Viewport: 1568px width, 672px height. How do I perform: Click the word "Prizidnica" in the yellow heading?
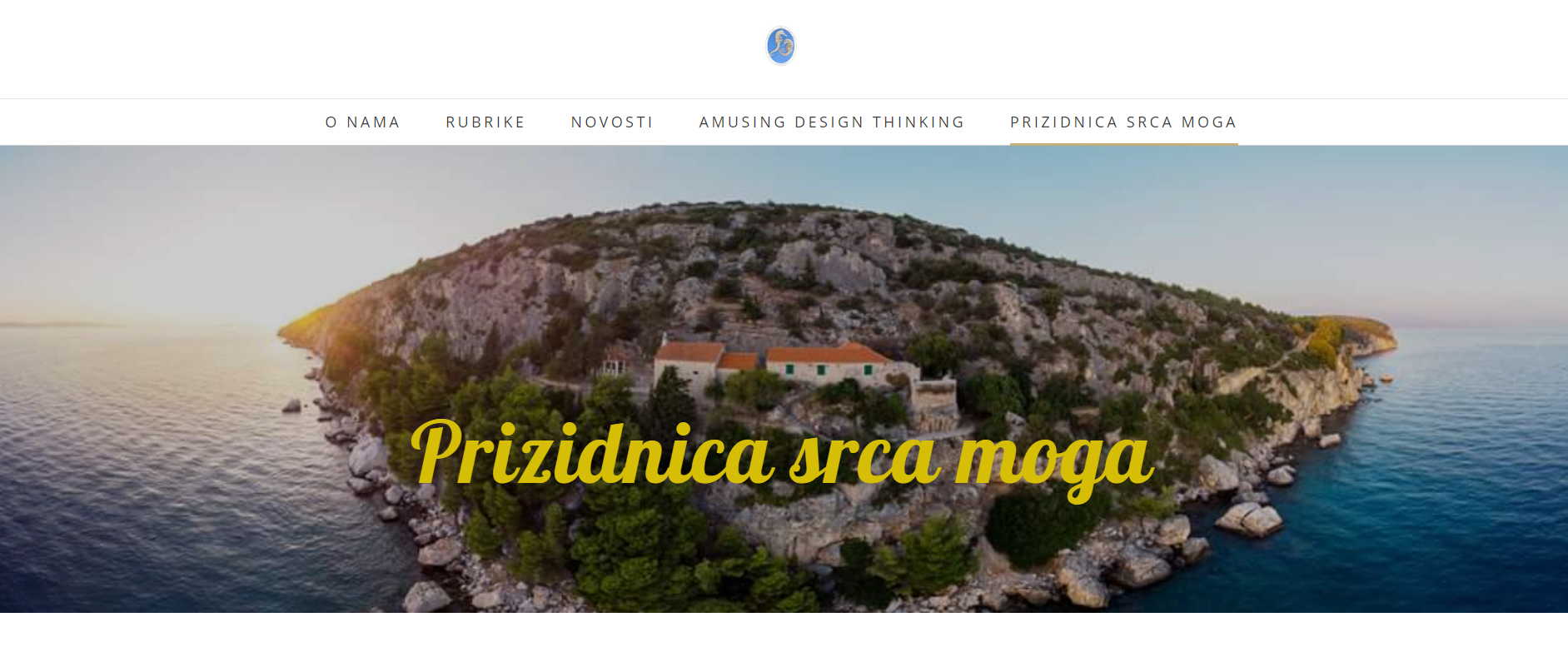(x=592, y=453)
